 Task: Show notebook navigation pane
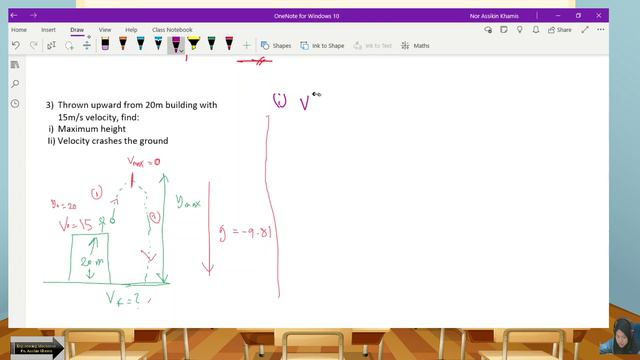15,65
